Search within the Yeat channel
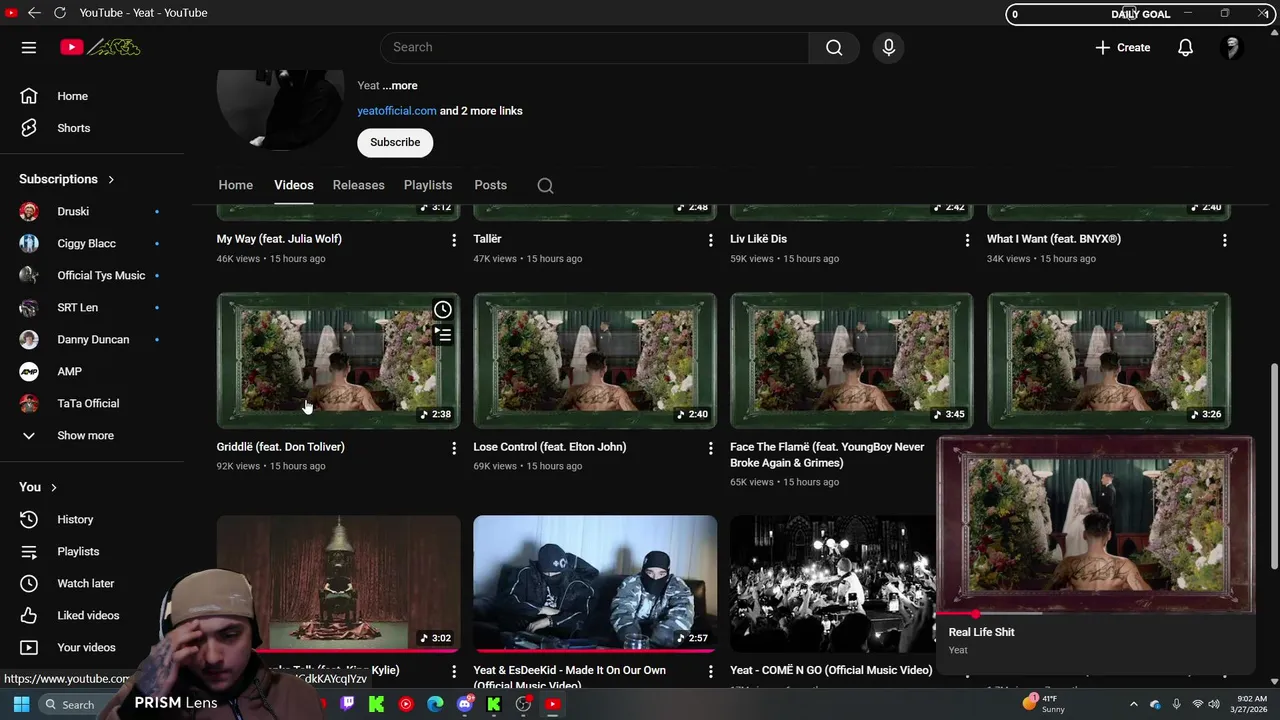The width and height of the screenshot is (1280, 720). point(545,185)
